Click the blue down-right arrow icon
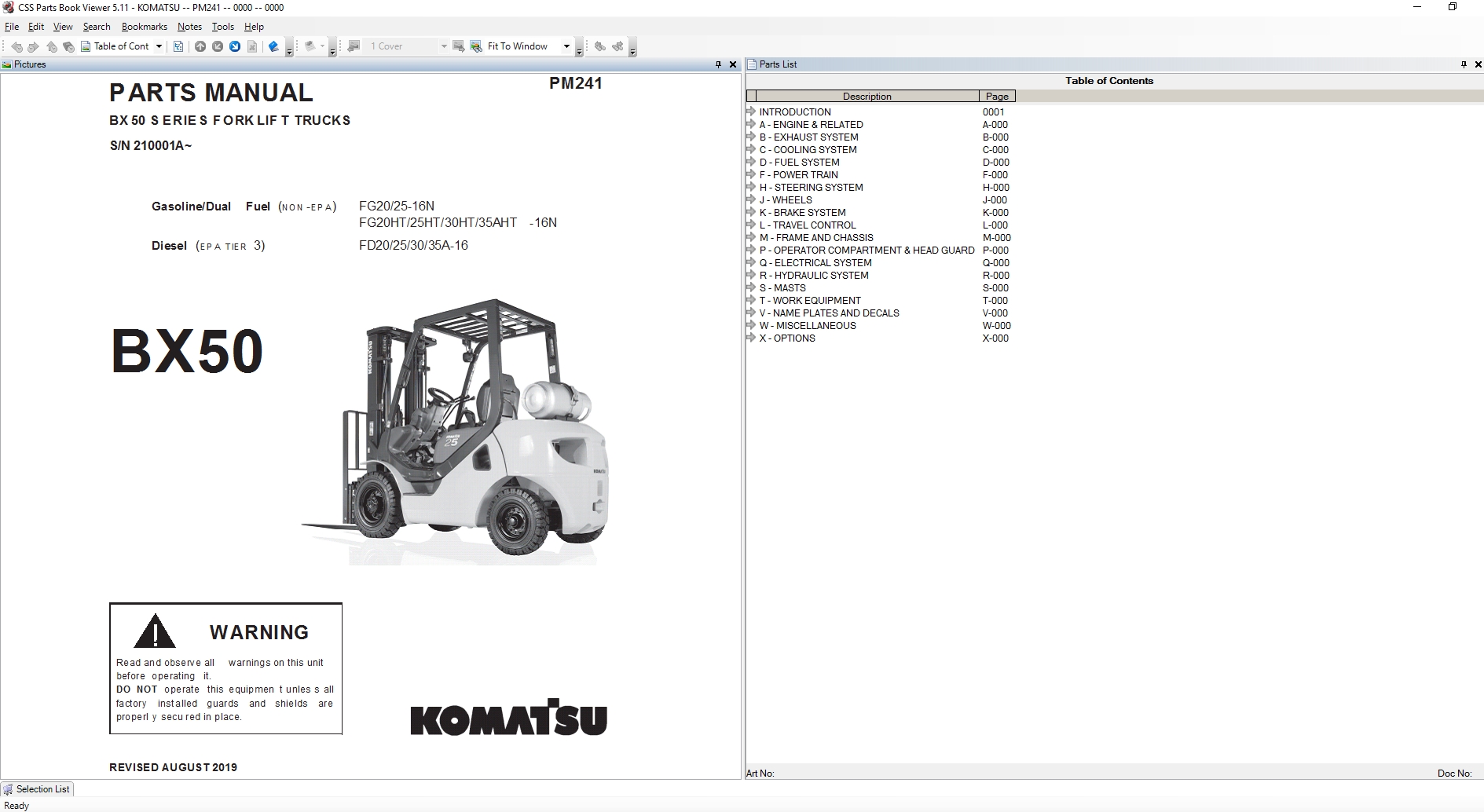 [x=235, y=46]
